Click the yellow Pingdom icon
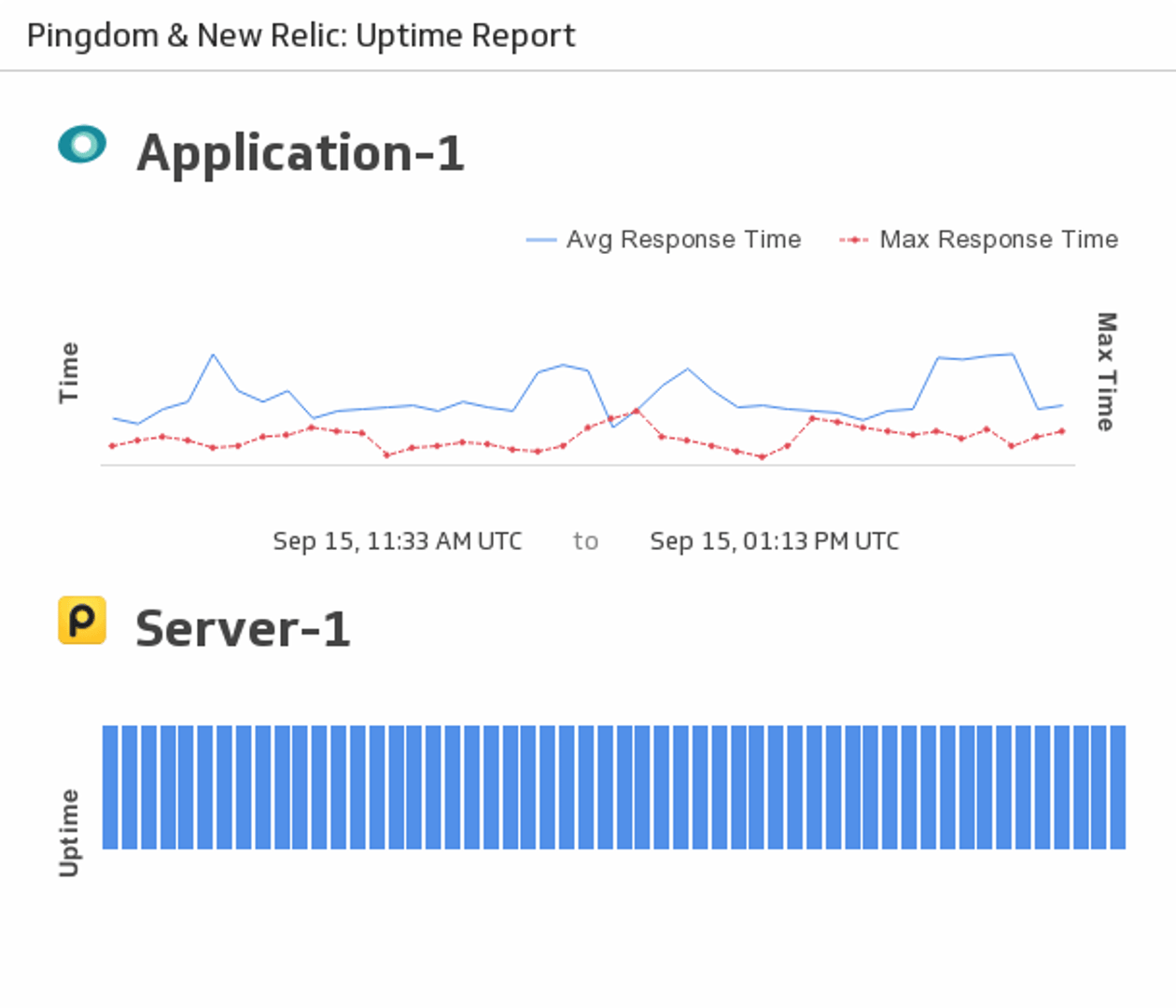The image size is (1176, 1008). click(x=82, y=621)
